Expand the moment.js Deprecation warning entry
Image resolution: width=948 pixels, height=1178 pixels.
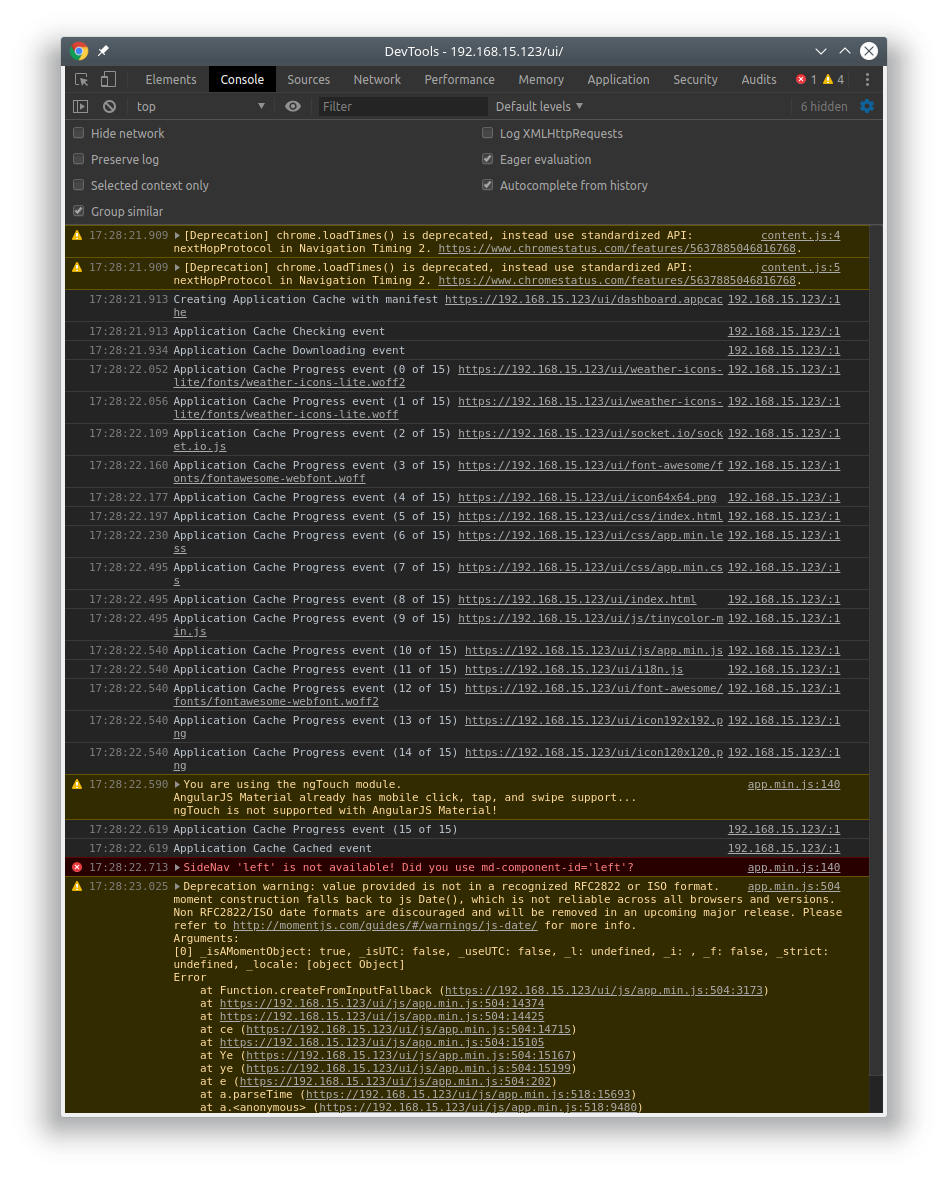pyautogui.click(x=177, y=886)
